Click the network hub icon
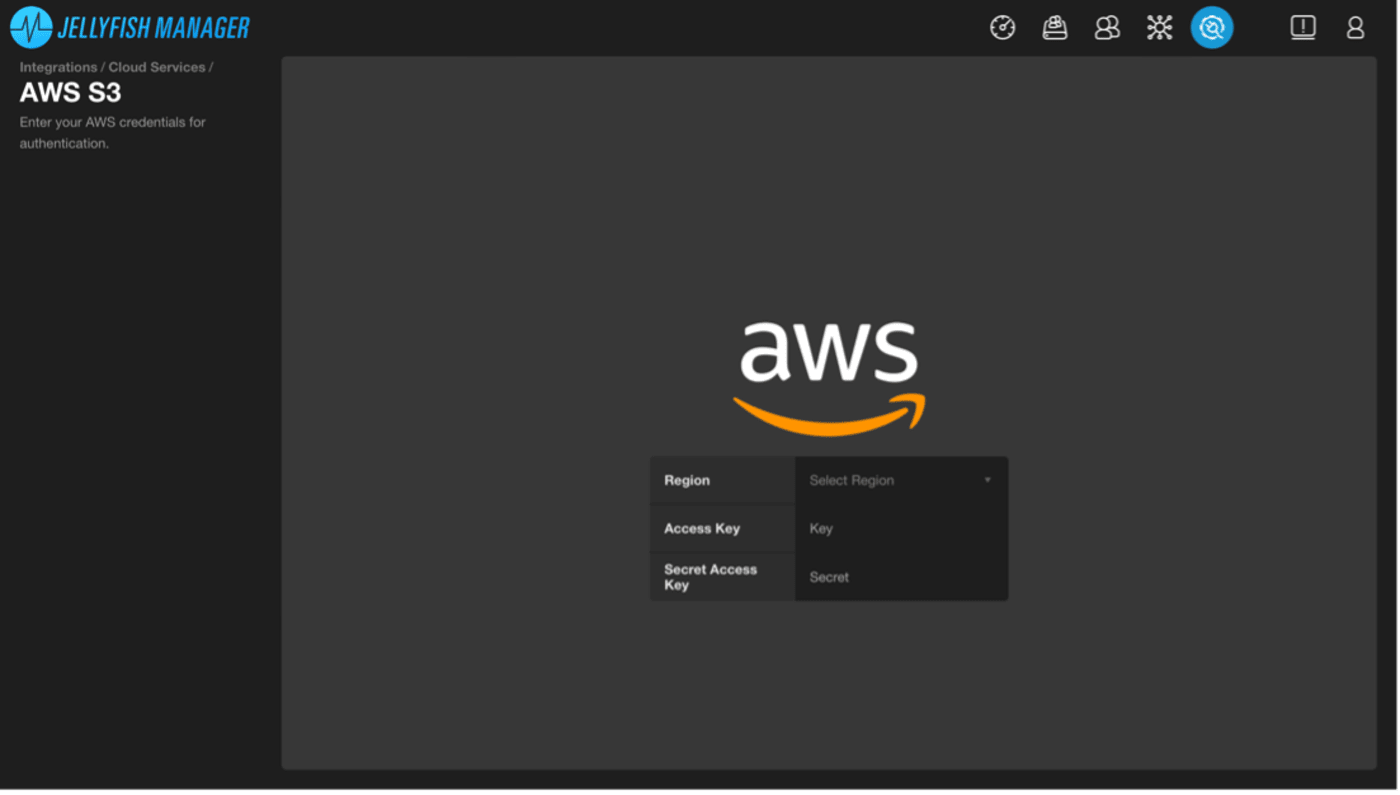The width and height of the screenshot is (1400, 795). click(x=1159, y=28)
